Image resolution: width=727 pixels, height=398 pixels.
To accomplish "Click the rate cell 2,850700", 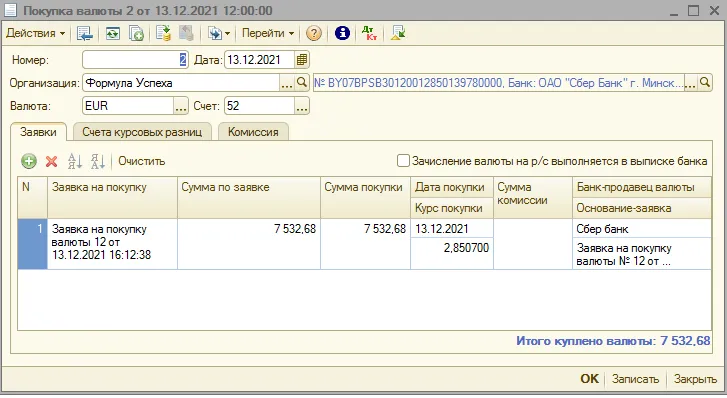I will pos(452,253).
